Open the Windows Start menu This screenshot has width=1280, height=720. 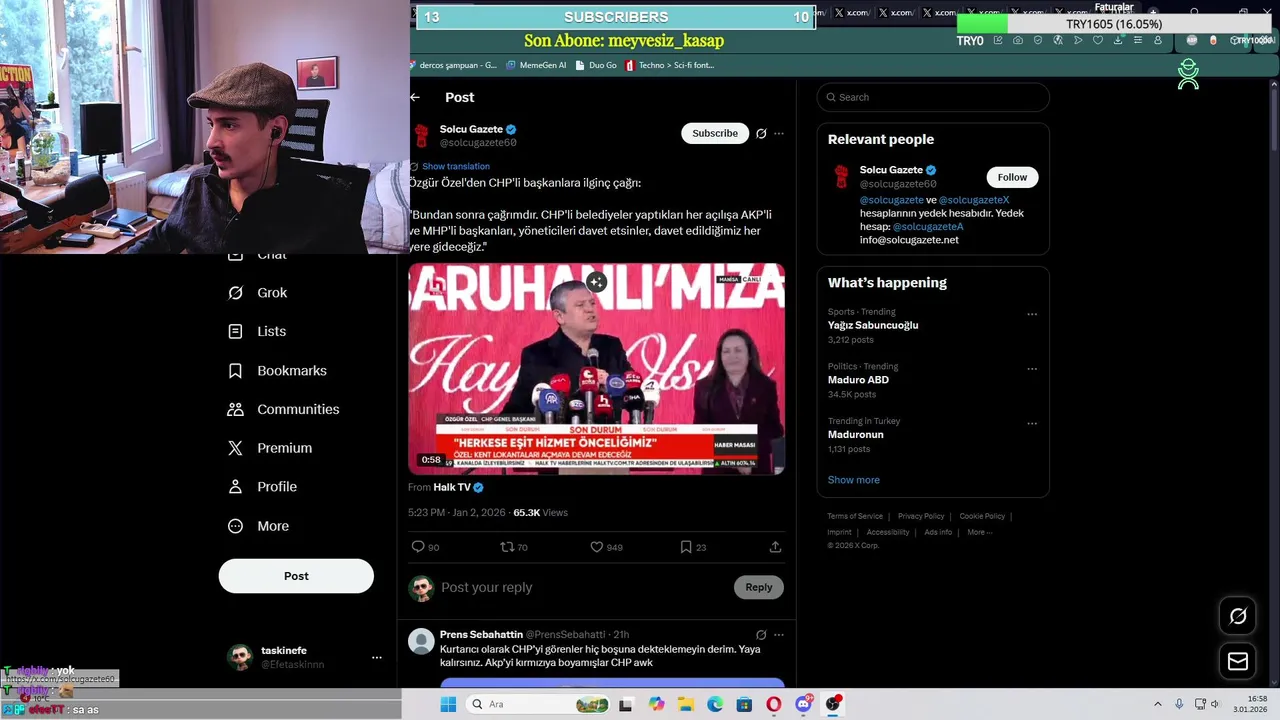(x=448, y=704)
